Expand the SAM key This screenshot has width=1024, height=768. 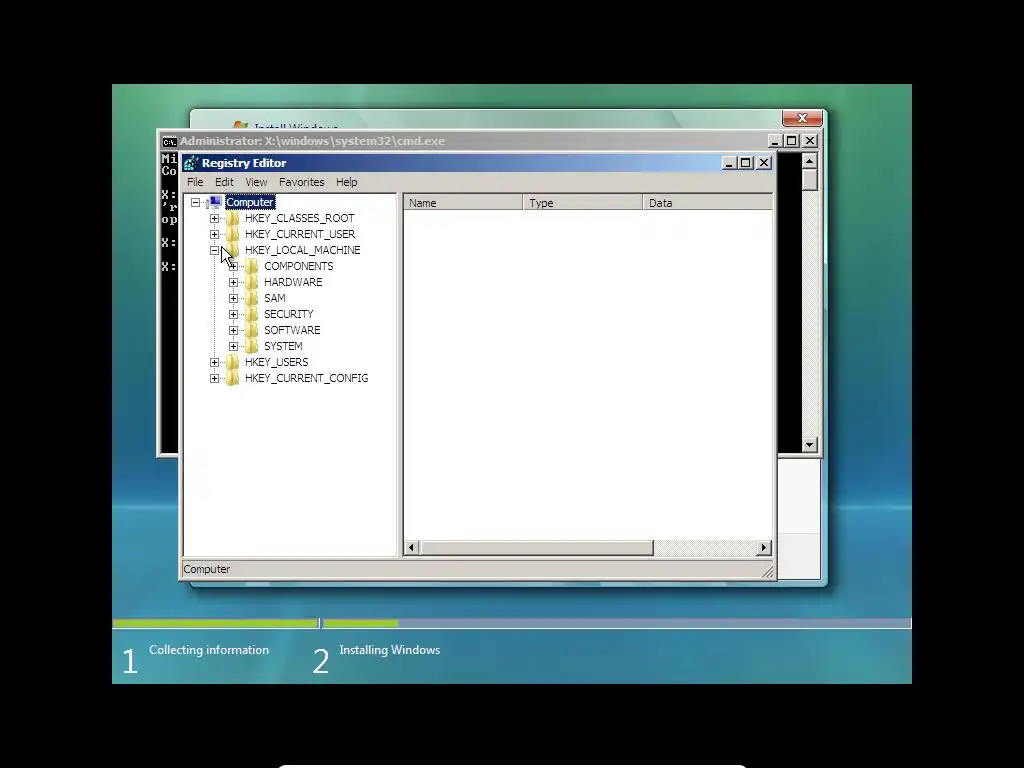pos(233,298)
